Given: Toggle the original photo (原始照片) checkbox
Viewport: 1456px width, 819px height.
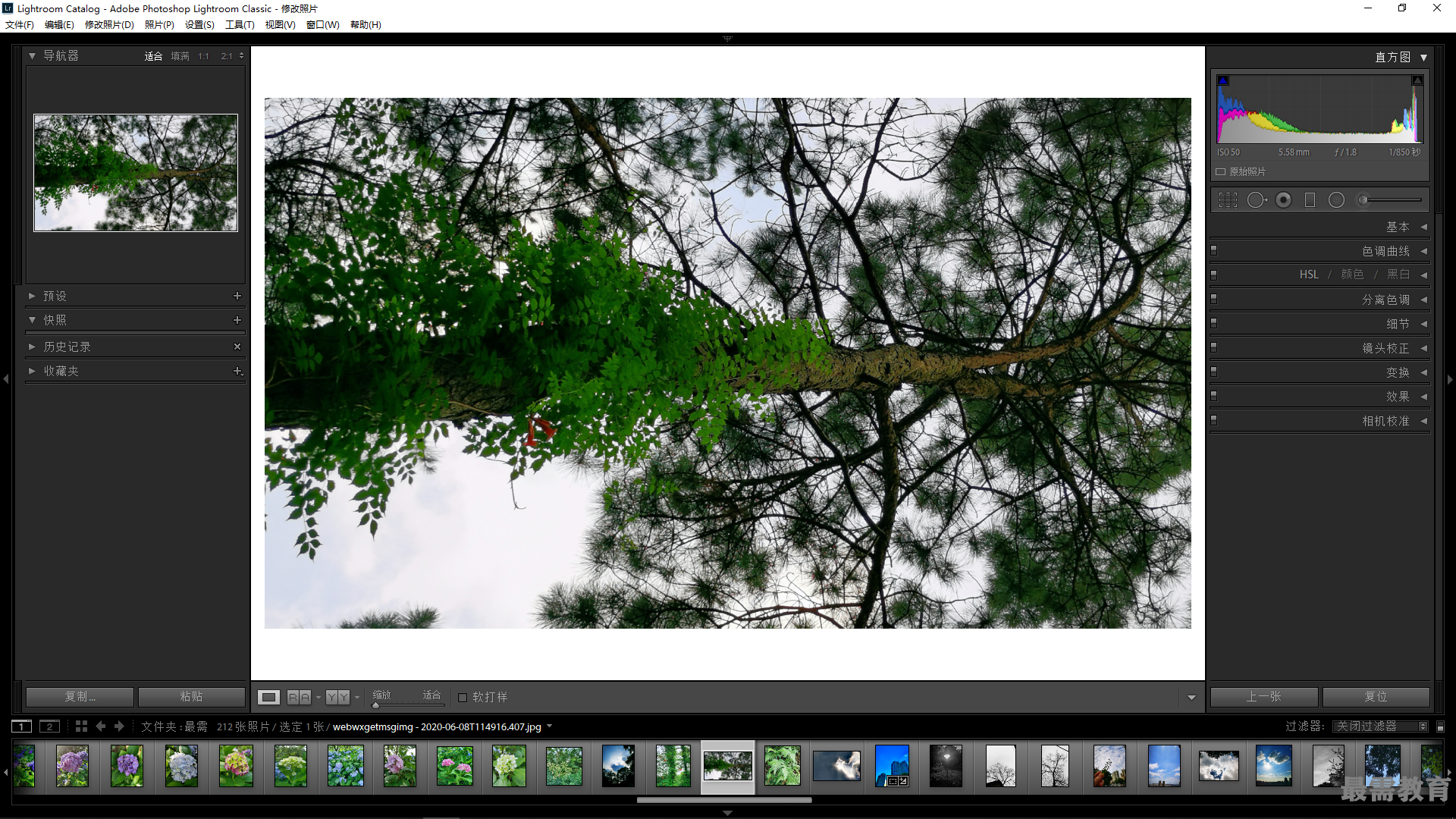Looking at the screenshot, I should point(1221,172).
